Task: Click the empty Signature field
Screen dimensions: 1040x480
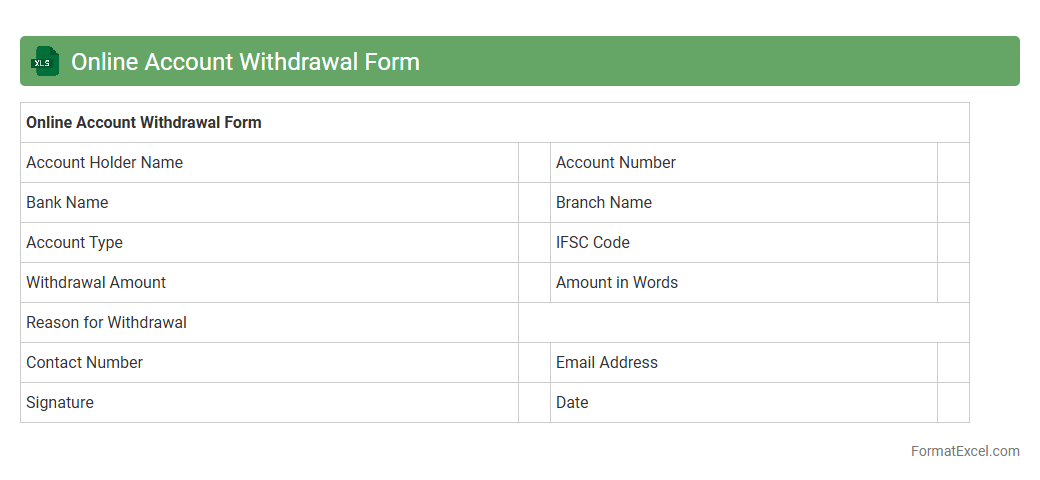Action: (534, 403)
